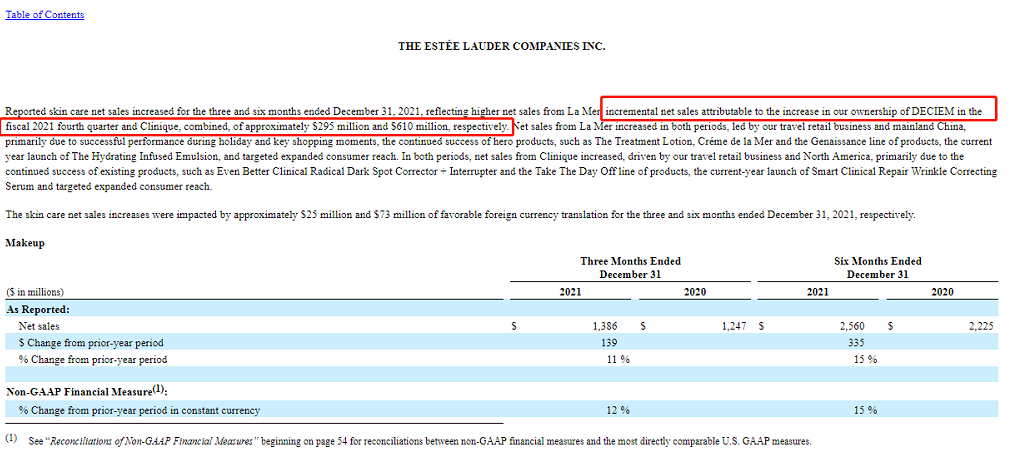
Task: Click the "Makeup" section heading
Action: point(24,243)
